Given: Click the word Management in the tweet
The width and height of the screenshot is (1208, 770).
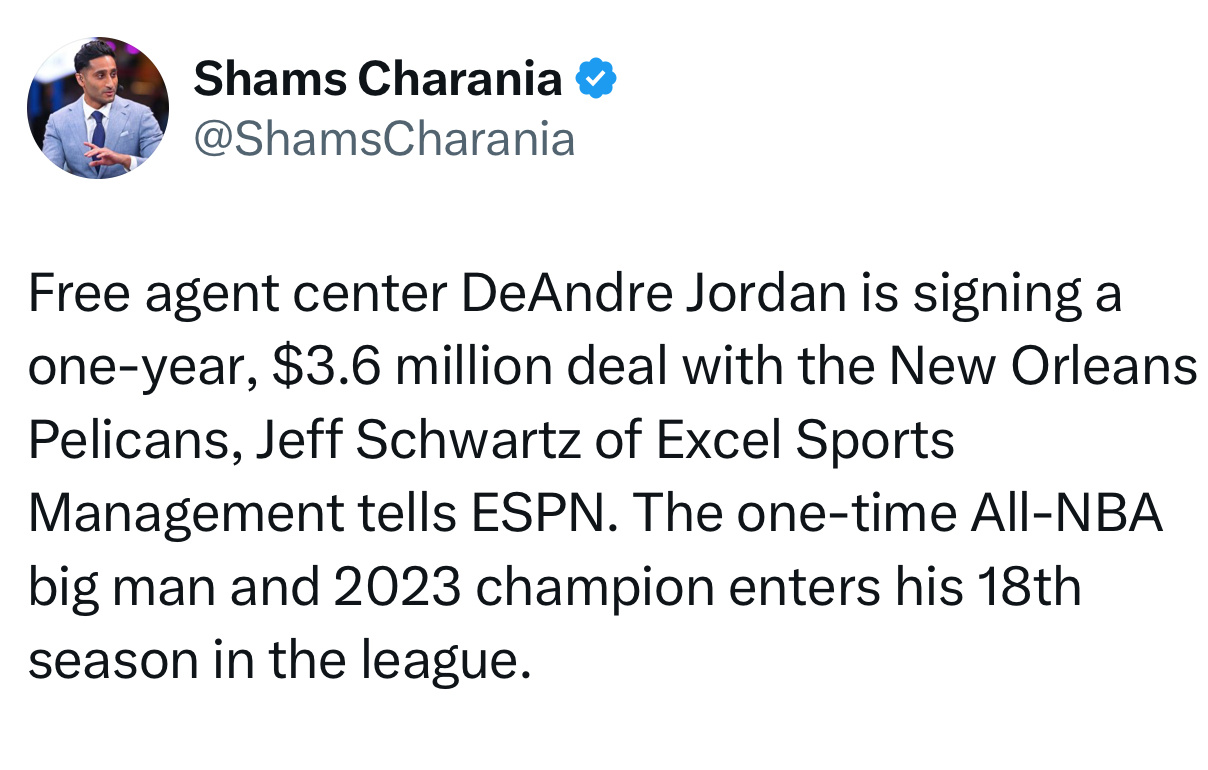Looking at the screenshot, I should pyautogui.click(x=185, y=515).
